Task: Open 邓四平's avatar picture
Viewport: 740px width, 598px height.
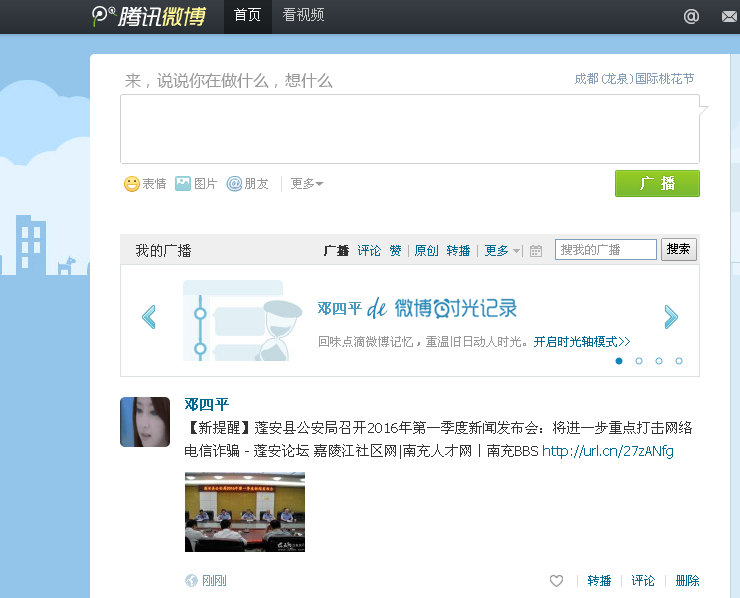Action: (145, 422)
